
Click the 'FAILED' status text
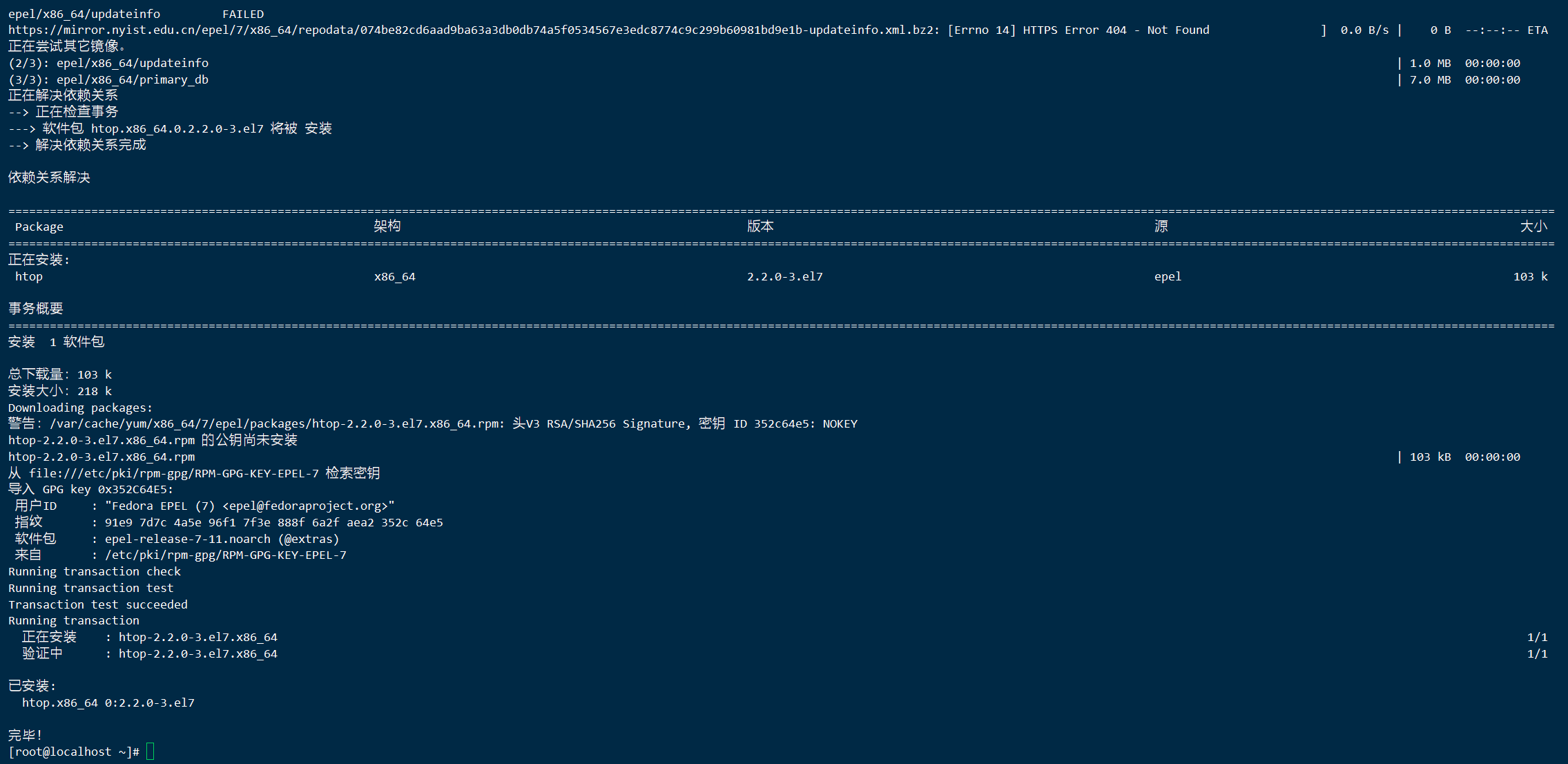pyautogui.click(x=243, y=14)
